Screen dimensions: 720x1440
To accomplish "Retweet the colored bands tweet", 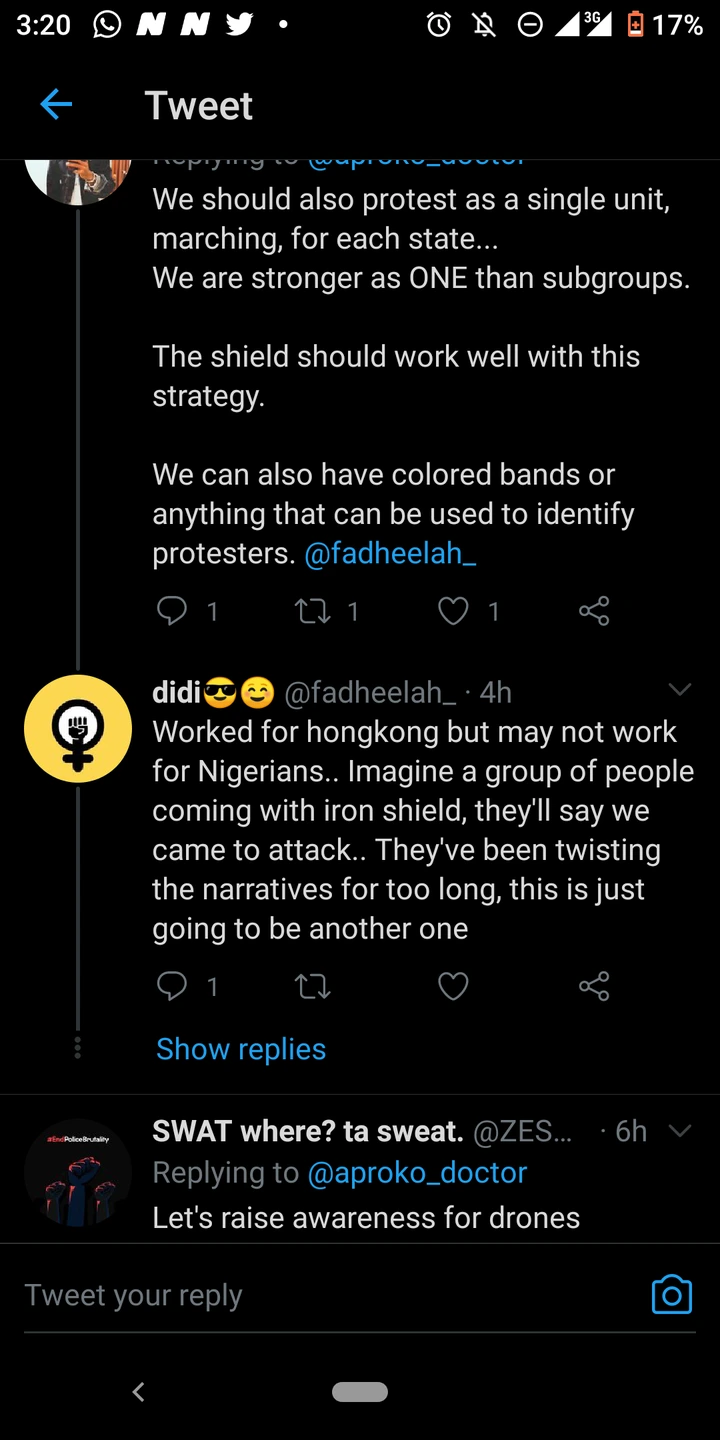I will click(x=313, y=610).
